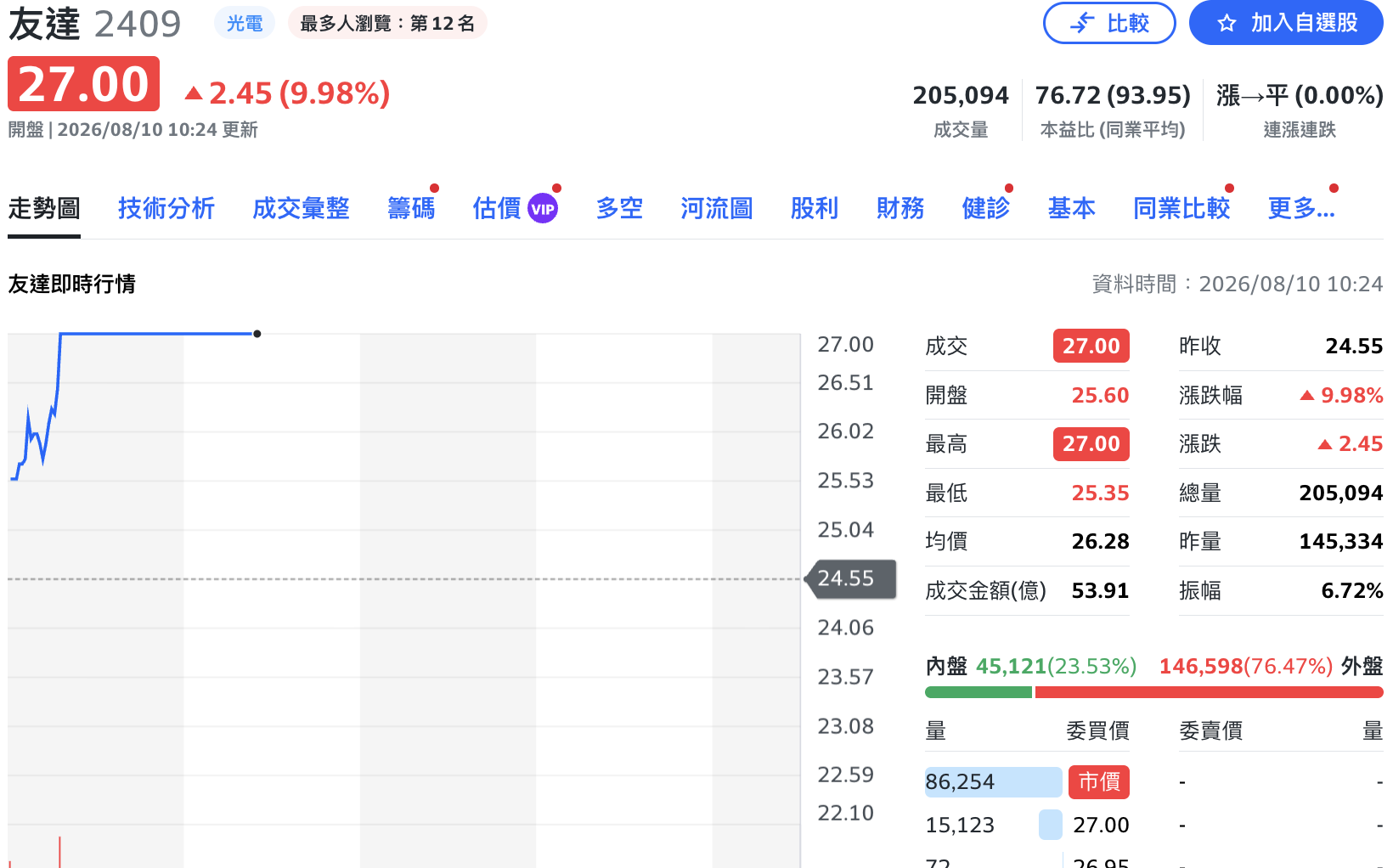1393x868 pixels.
Task: Open the 基本 tab
Action: point(1072,208)
